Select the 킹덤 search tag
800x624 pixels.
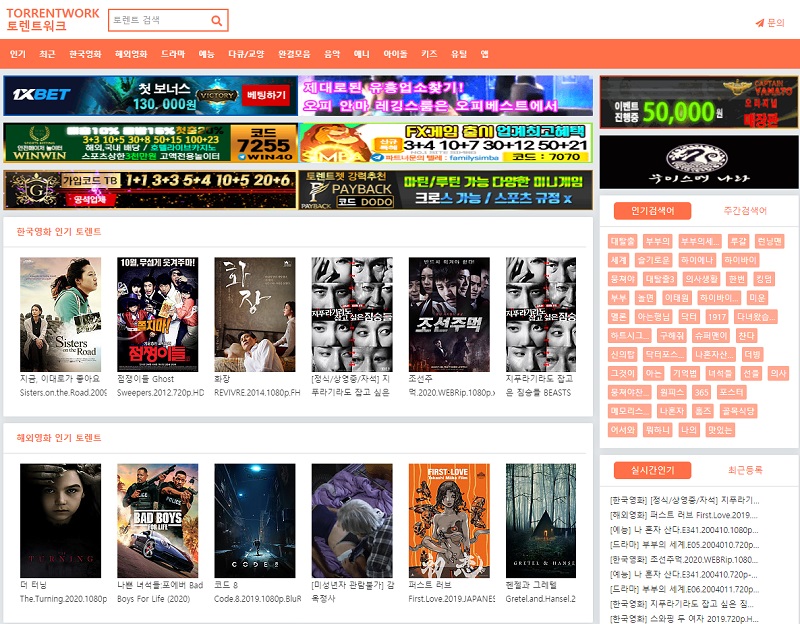point(764,279)
